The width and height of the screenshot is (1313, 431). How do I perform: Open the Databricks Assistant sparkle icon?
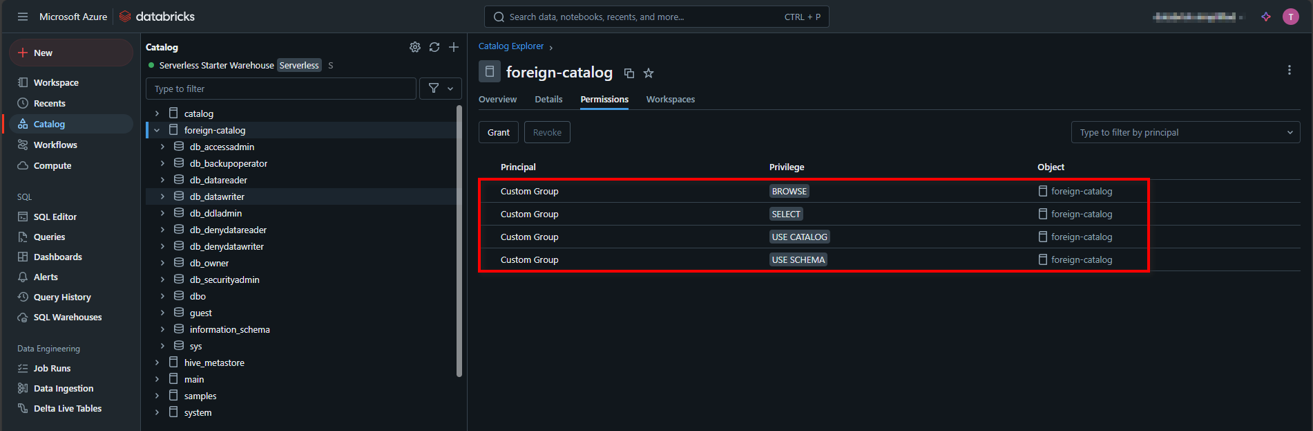(x=1266, y=17)
